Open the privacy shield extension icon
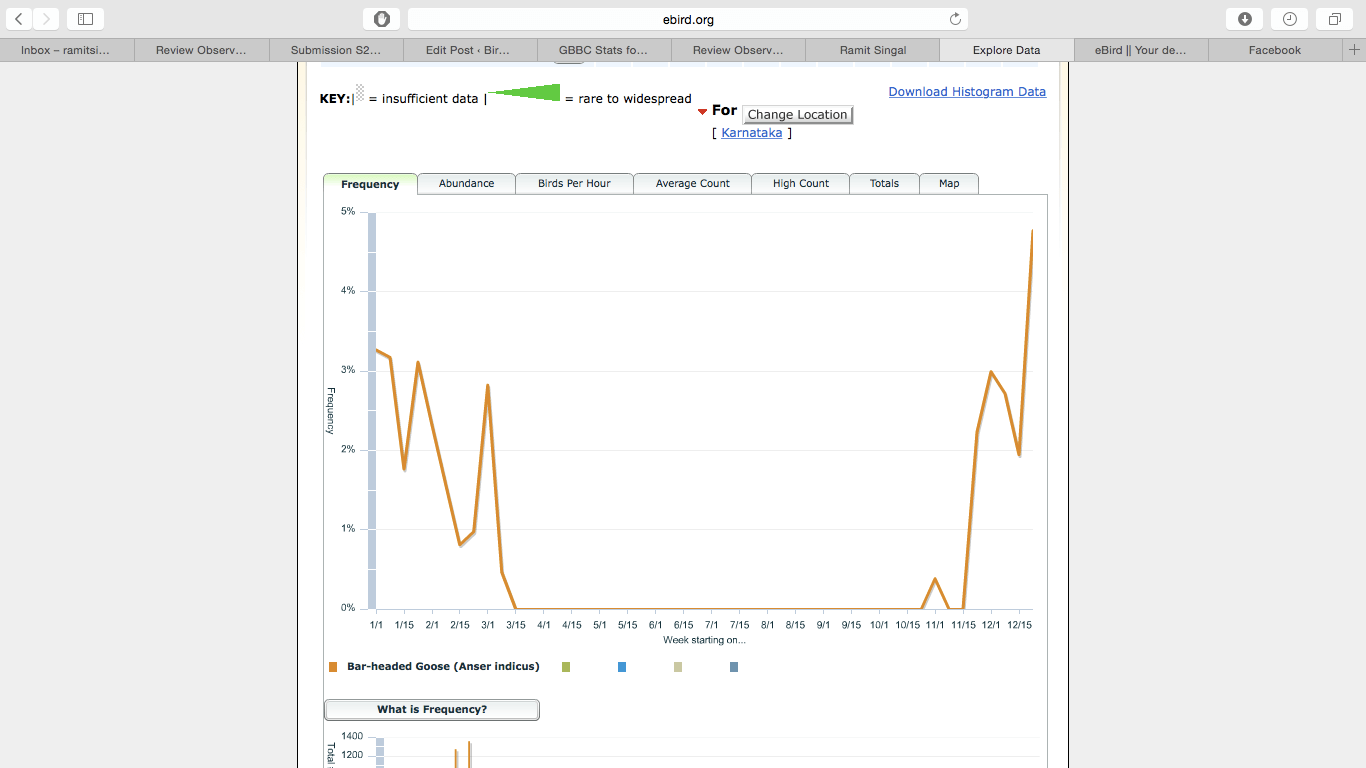 [x=382, y=19]
